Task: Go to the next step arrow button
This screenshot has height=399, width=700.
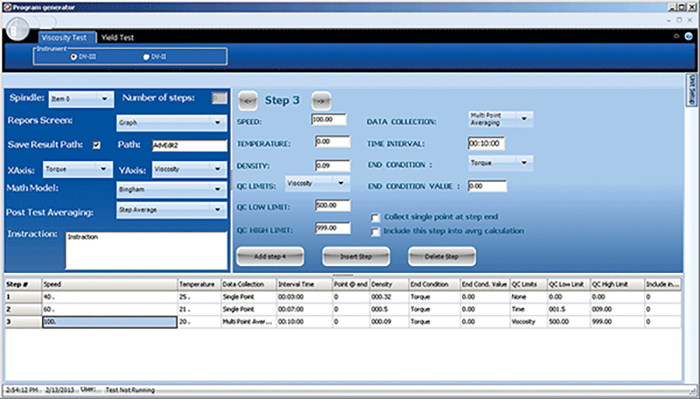Action: click(x=321, y=101)
